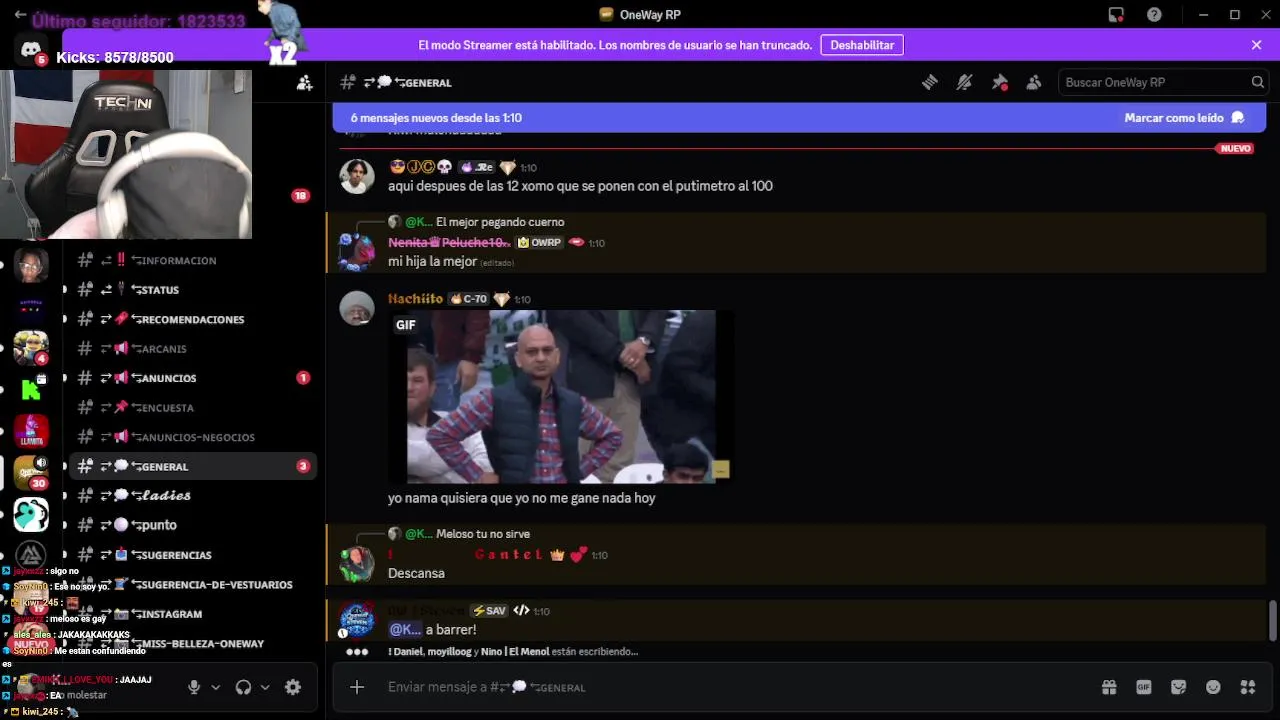Screen dimensions: 1280x720
Task: Open the gift icon in message bar
Action: coord(1109,687)
